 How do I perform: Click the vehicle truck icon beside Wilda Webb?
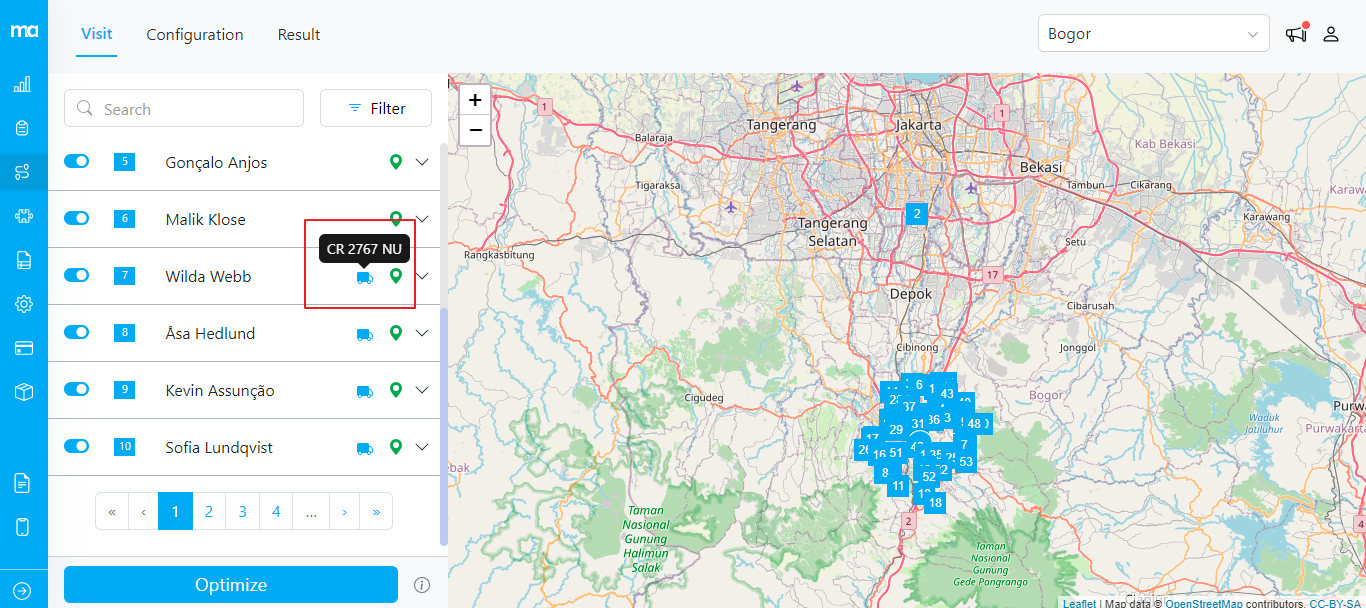click(x=363, y=277)
